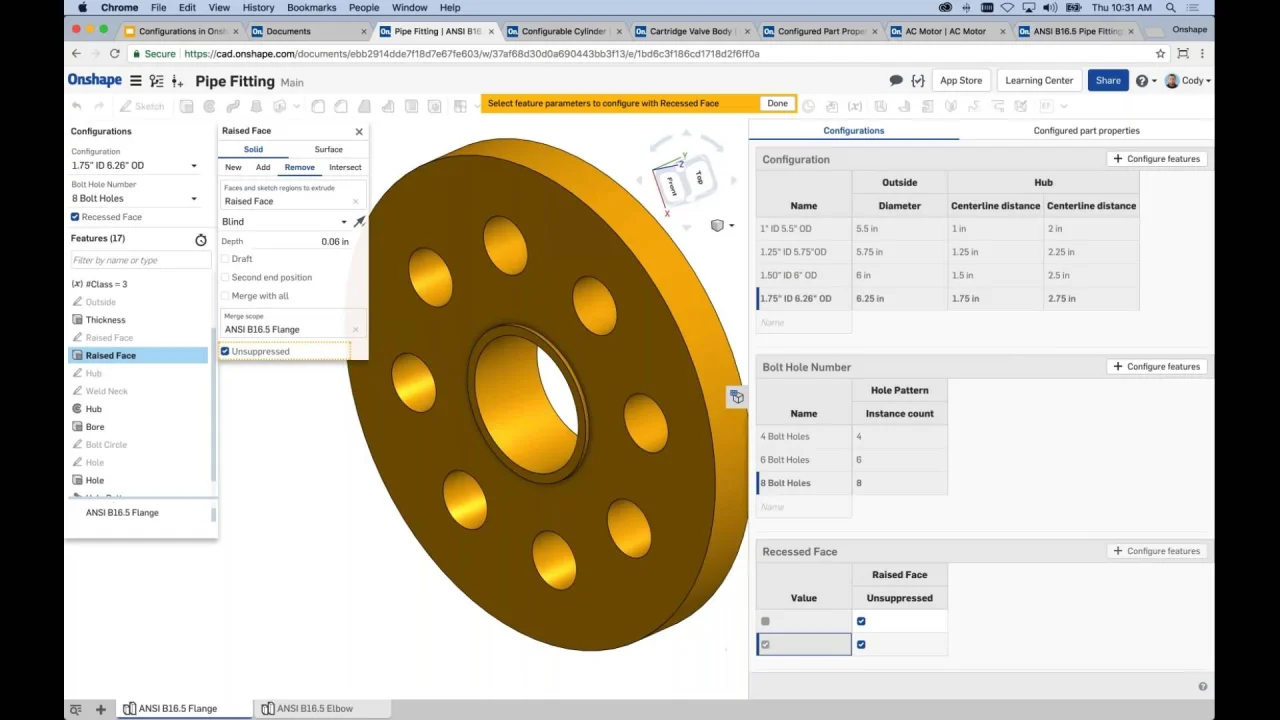
Task: Enable the Draft checkbox
Action: pyautogui.click(x=225, y=259)
